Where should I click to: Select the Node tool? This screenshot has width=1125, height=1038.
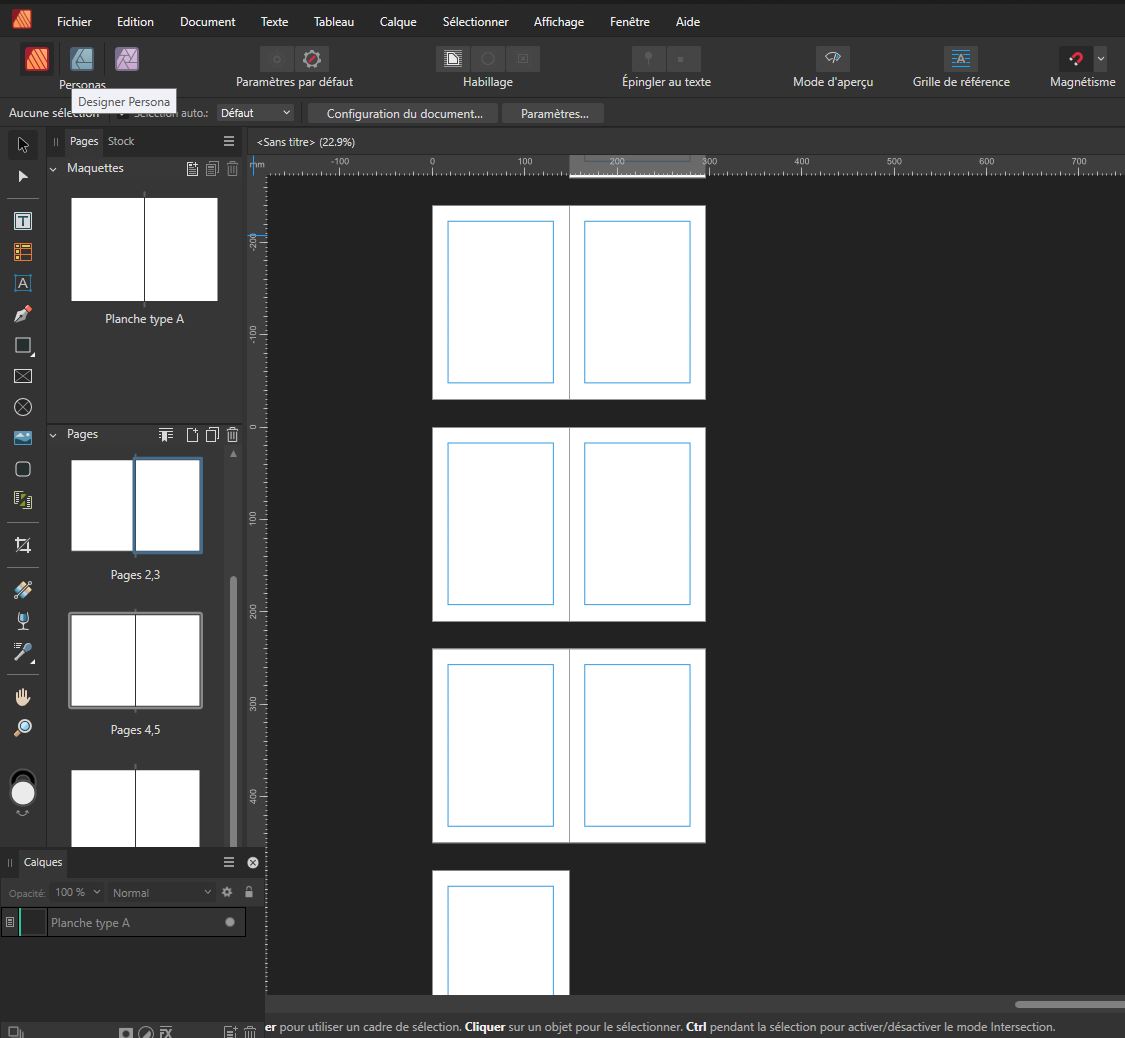[x=23, y=176]
